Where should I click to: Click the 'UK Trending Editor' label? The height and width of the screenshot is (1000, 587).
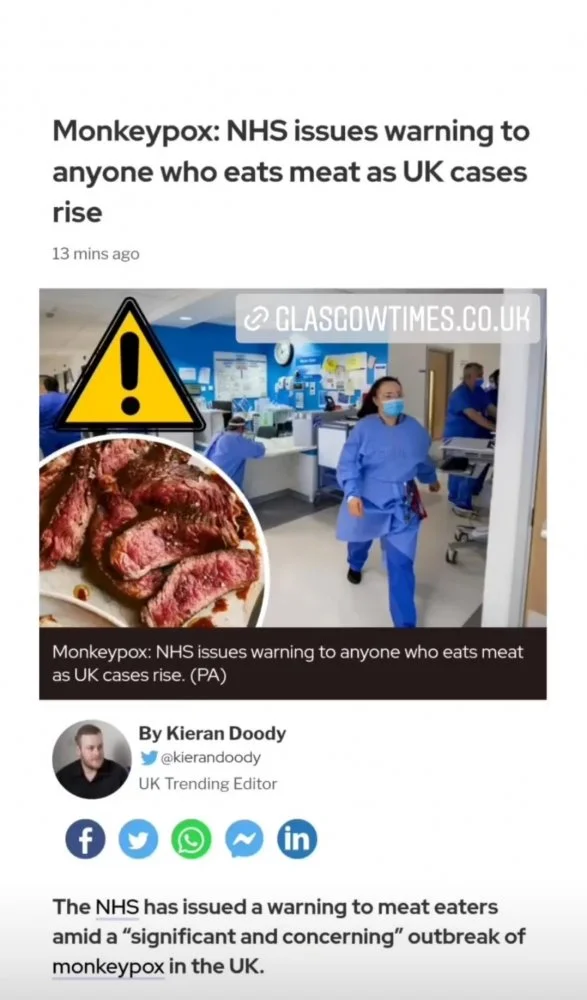pos(208,784)
